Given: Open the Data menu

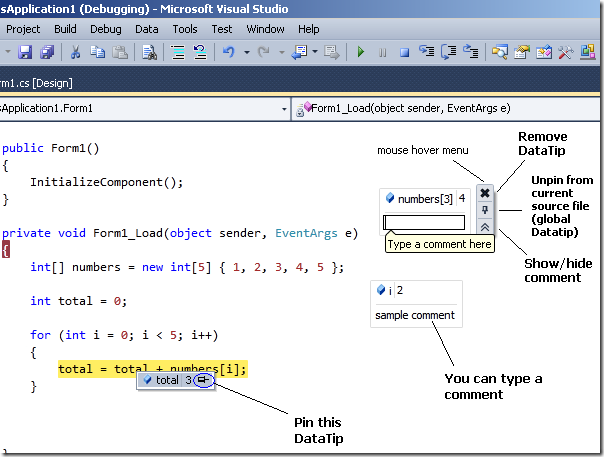Looking at the screenshot, I should pyautogui.click(x=146, y=29).
